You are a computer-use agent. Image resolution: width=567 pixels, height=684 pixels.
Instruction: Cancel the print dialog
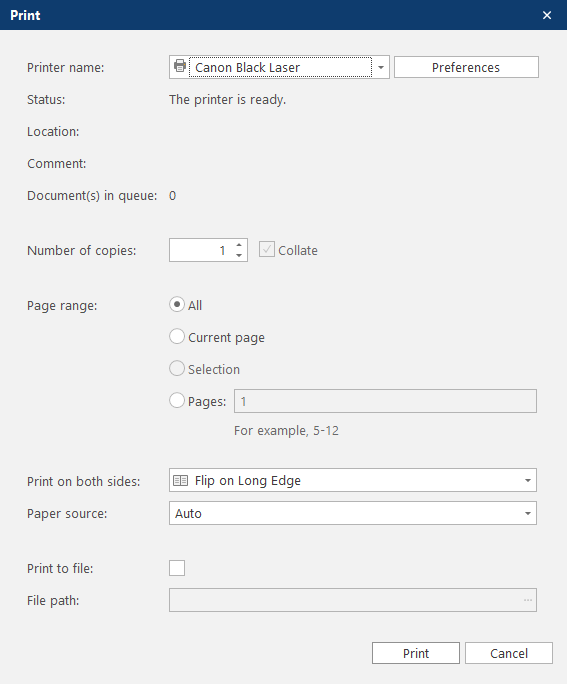(509, 653)
